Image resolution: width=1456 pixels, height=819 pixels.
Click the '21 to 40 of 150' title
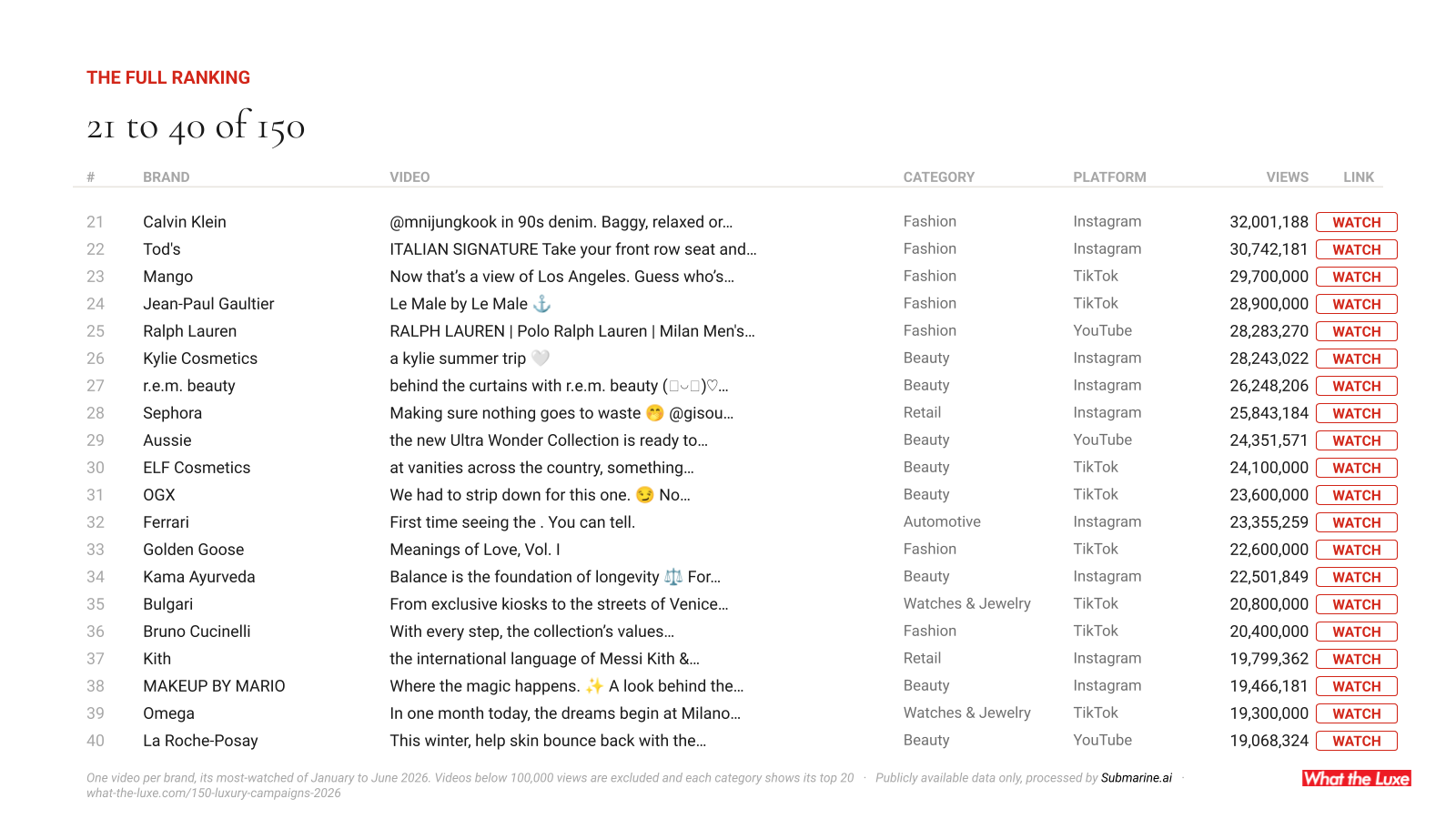click(196, 127)
